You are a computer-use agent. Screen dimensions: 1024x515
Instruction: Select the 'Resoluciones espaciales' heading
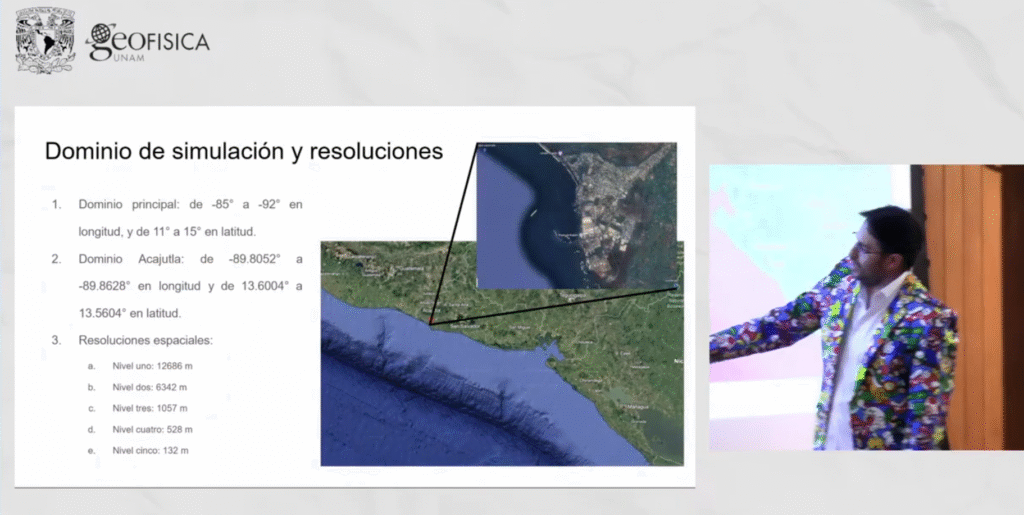click(x=145, y=340)
